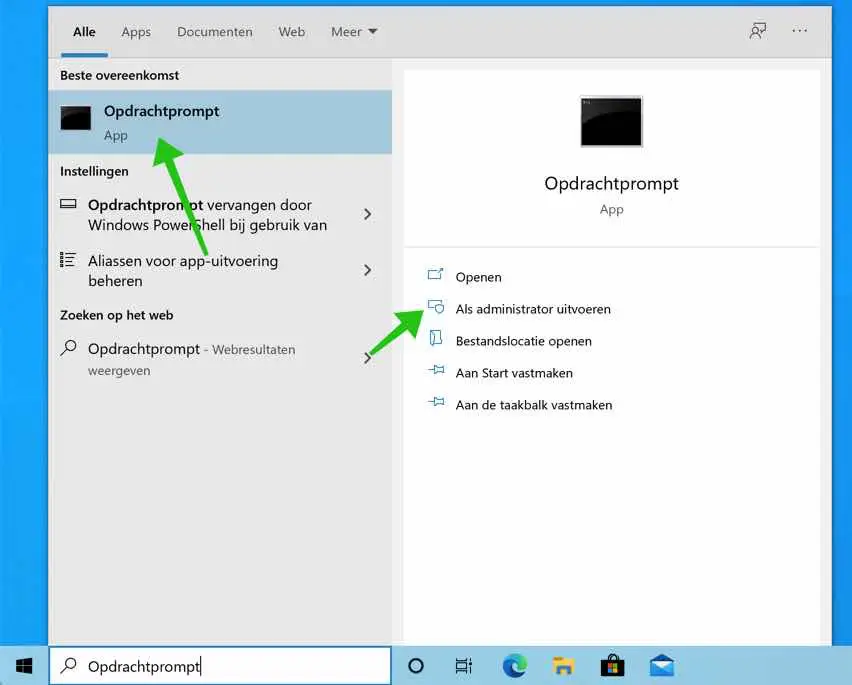
Task: Open Microsoft Store from the taskbar
Action: coord(612,665)
